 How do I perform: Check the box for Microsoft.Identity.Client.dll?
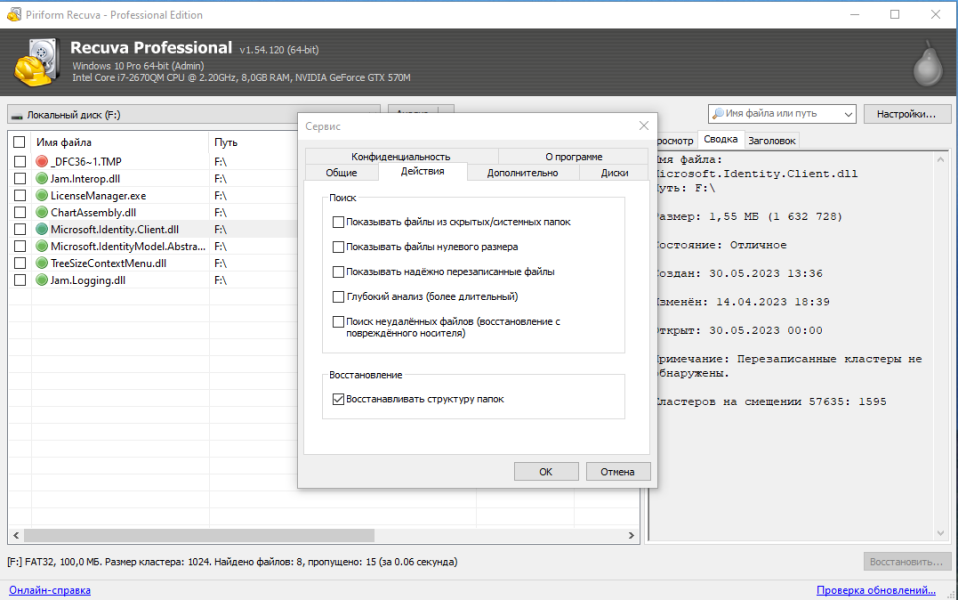click(20, 229)
